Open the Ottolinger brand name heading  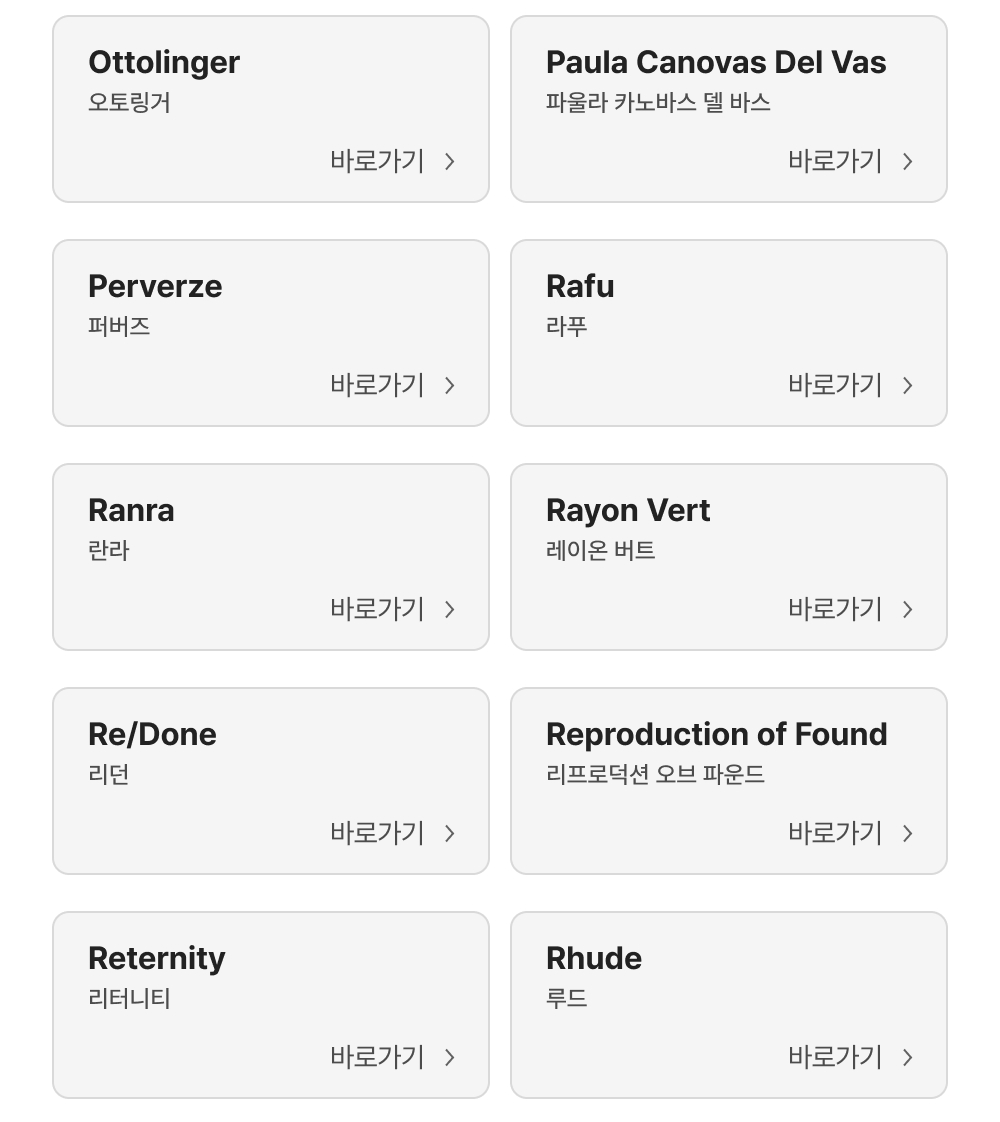click(164, 62)
